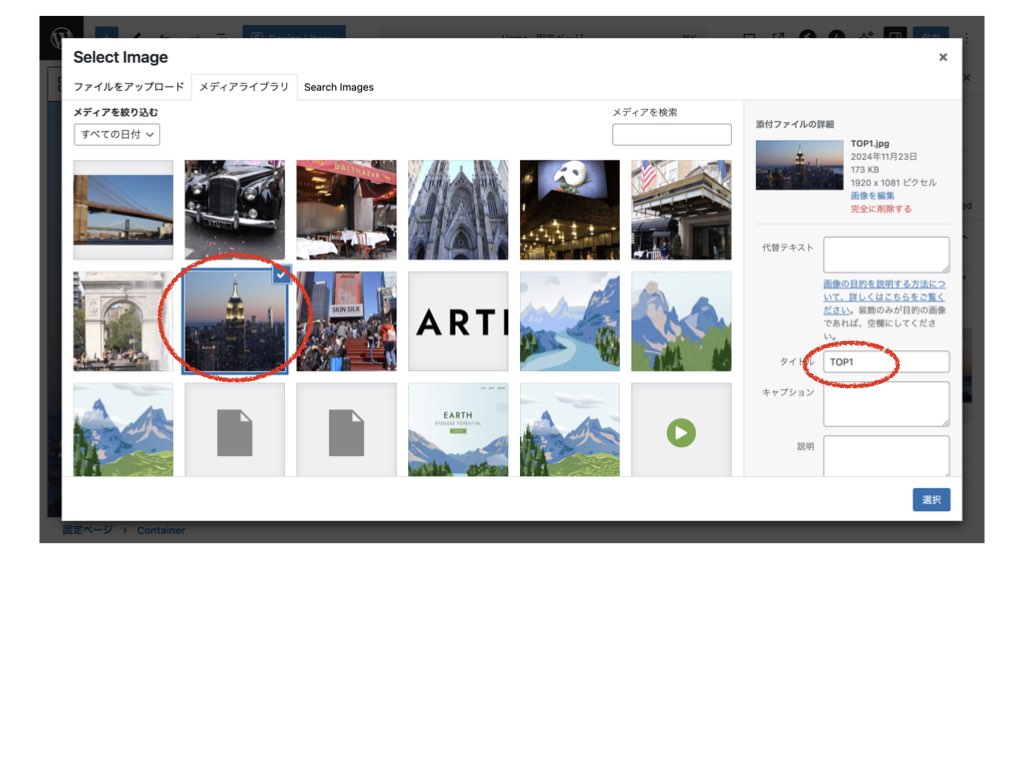Click the キャプション text area

point(885,403)
